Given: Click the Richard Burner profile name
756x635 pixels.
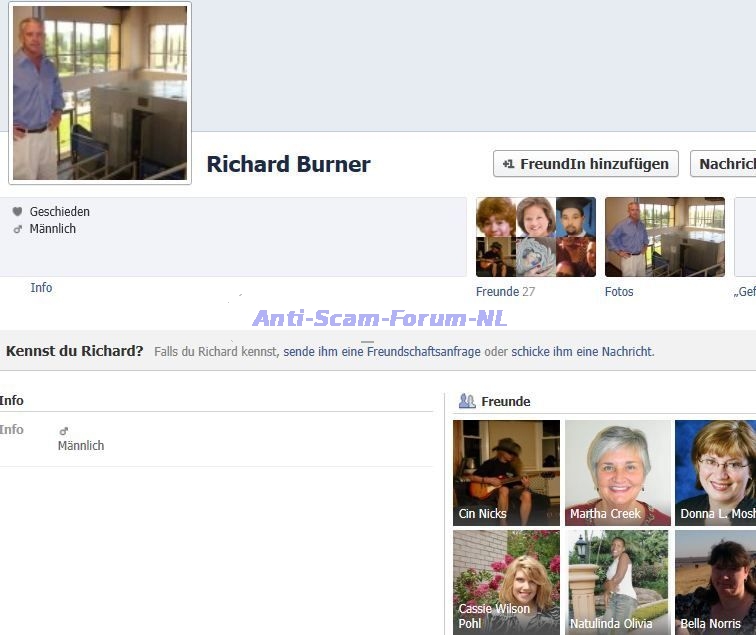Looking at the screenshot, I should [288, 165].
